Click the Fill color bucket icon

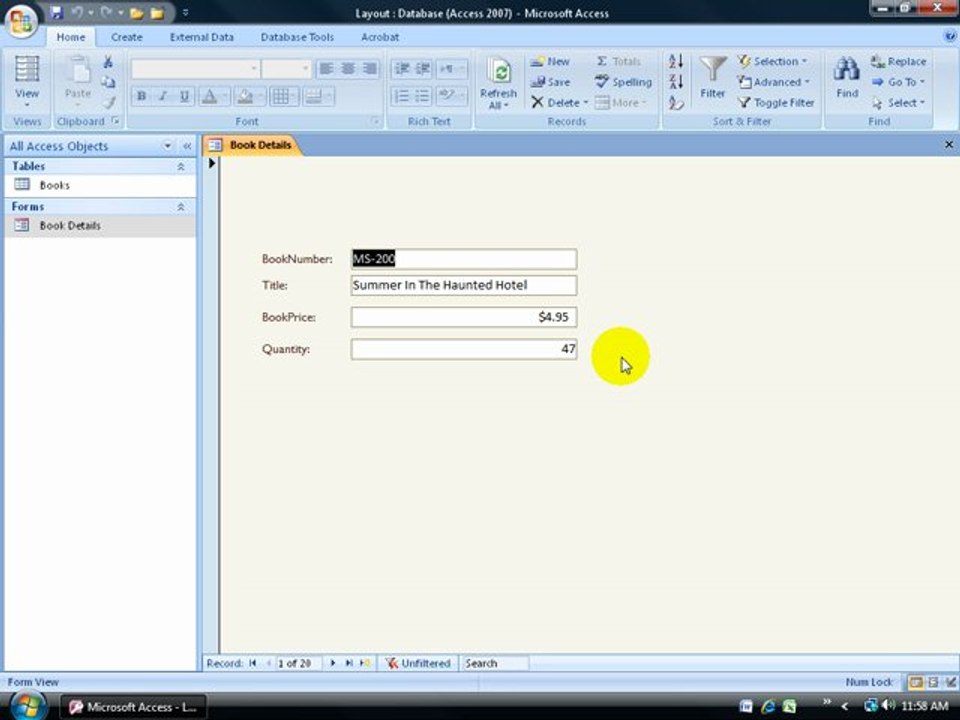245,96
